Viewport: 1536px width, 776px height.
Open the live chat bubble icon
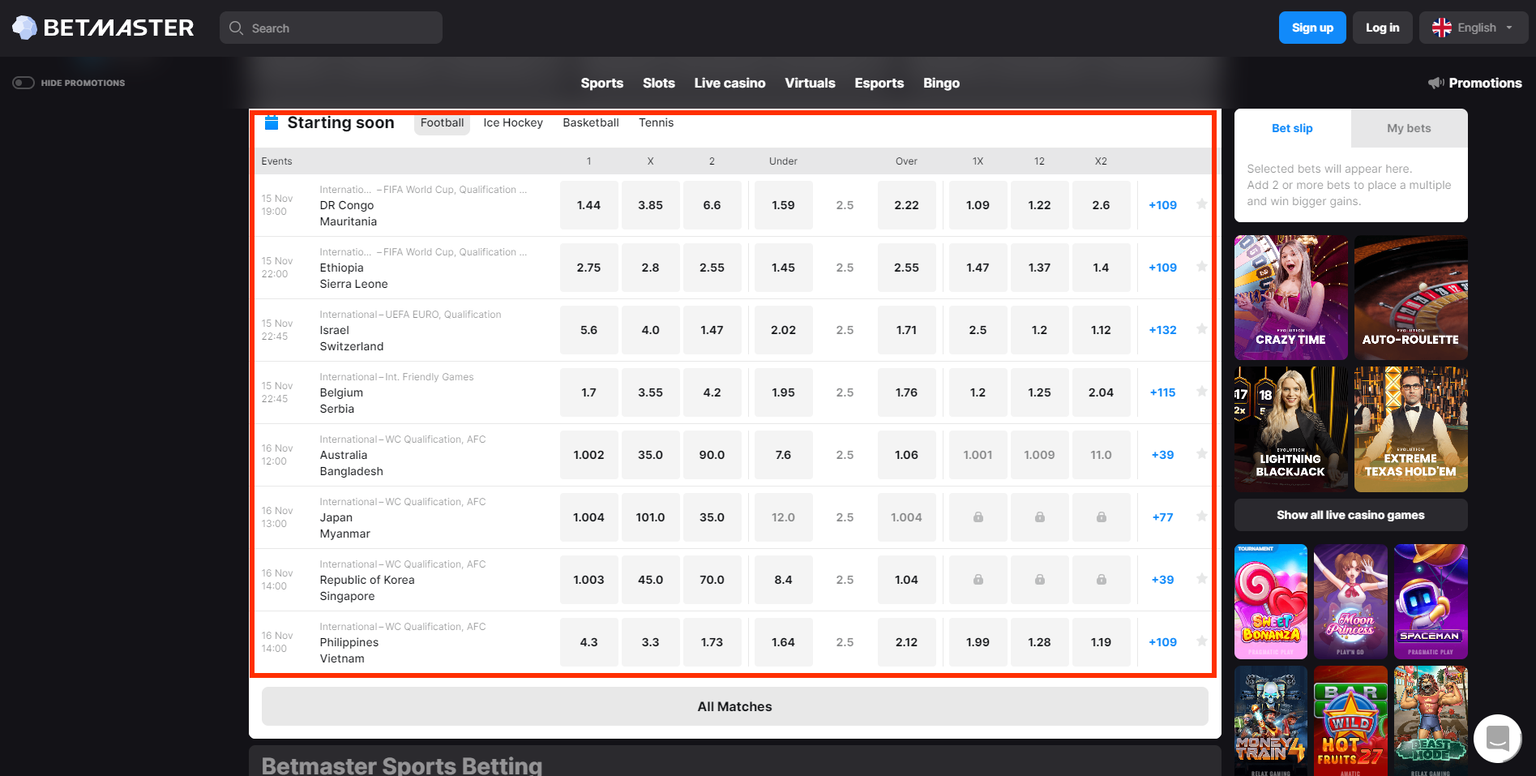click(1497, 737)
